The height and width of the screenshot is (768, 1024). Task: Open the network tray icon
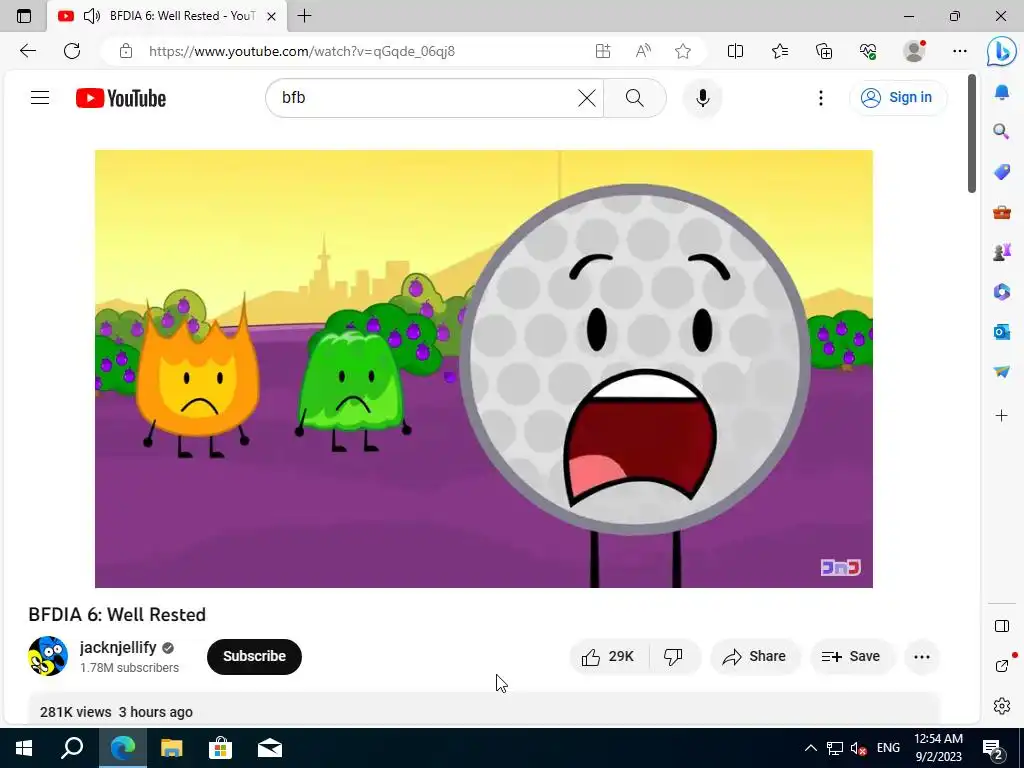pos(835,748)
